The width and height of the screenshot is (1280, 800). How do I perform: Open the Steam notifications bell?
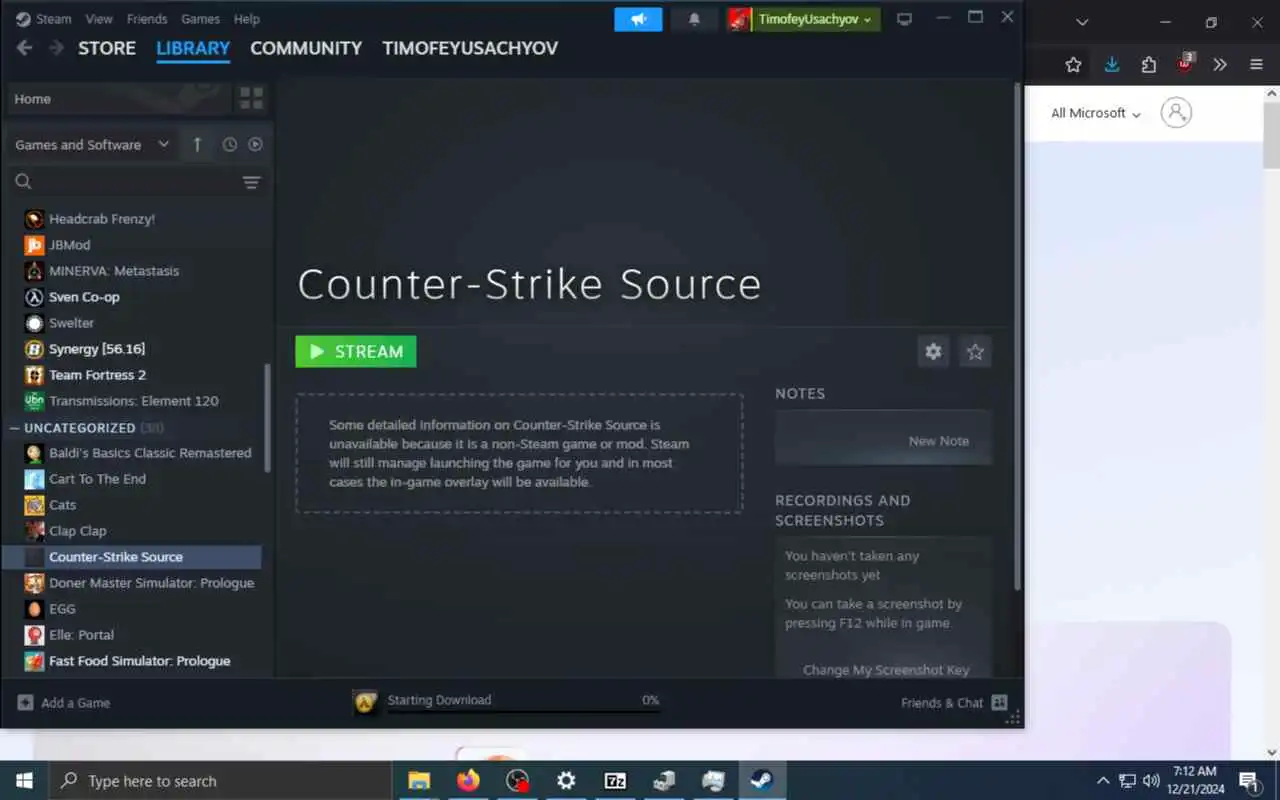pos(694,19)
